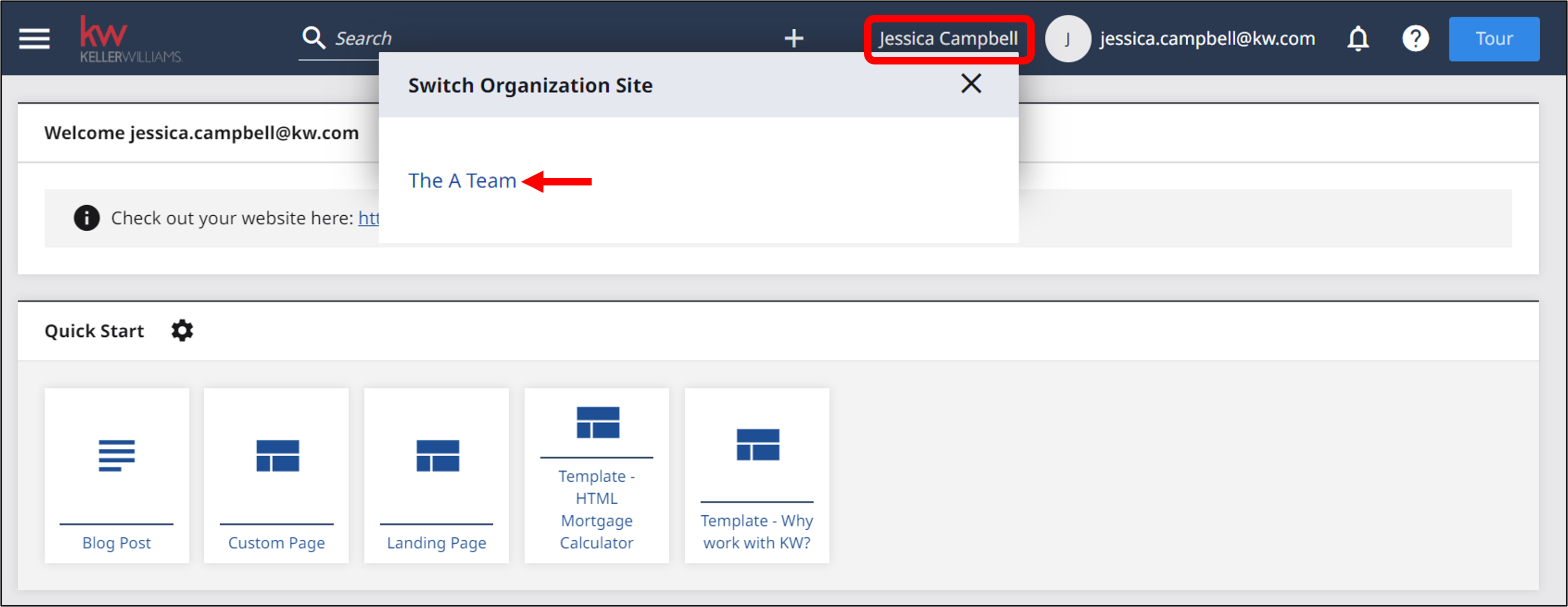Viewport: 1568px width, 607px height.
Task: Close the Switch Organization Site dialog
Action: (x=971, y=84)
